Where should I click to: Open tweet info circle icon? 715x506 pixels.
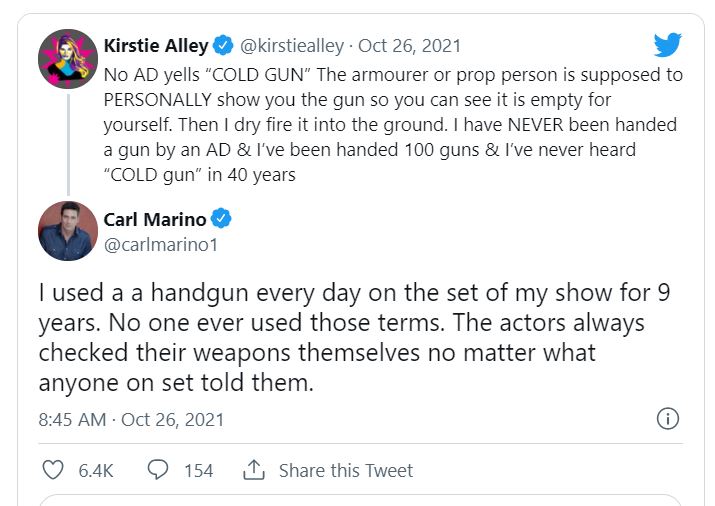(668, 419)
